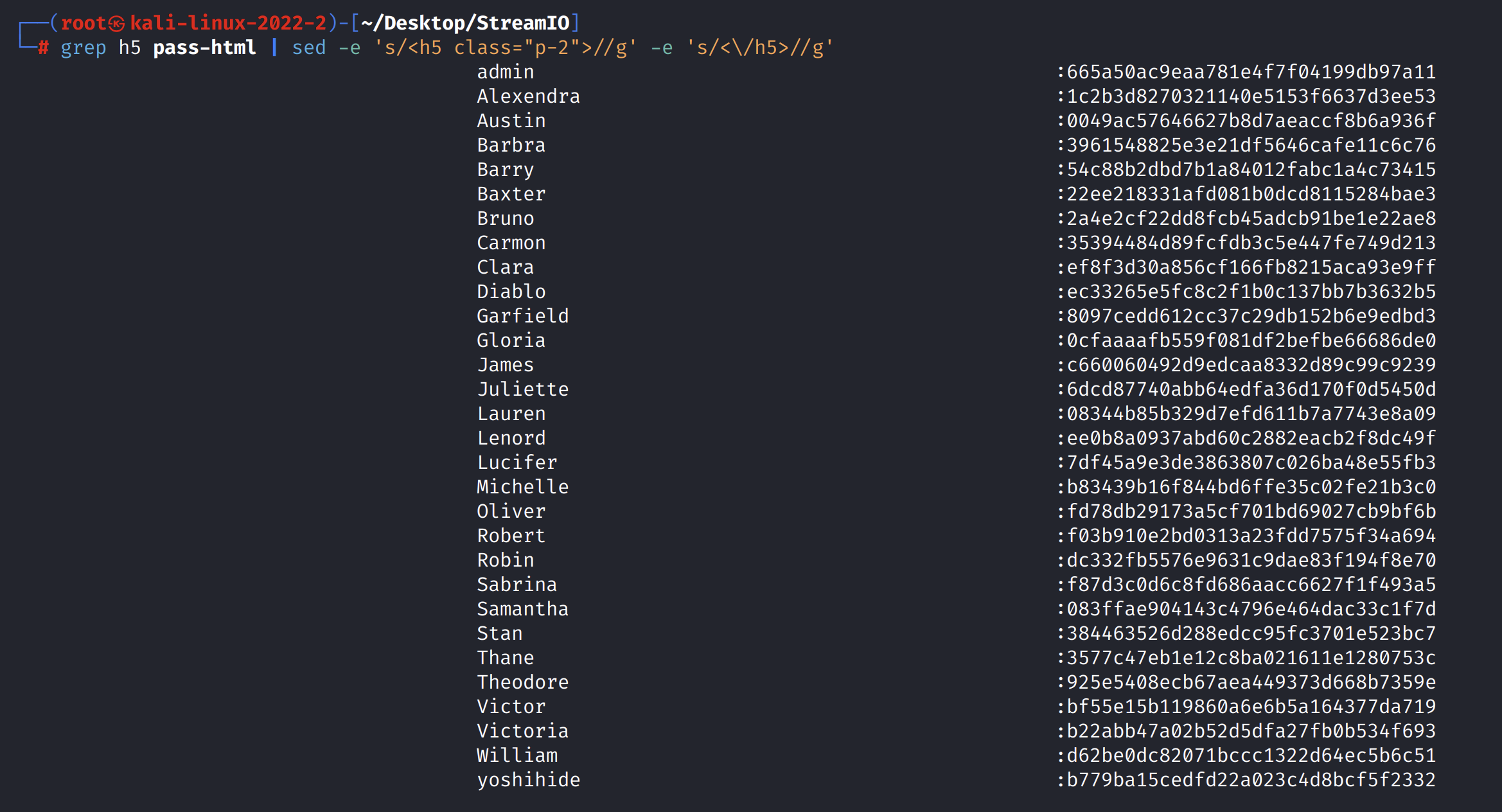Screen dimensions: 1502x812
Task: Click the username yoshihide
Action: point(528,780)
